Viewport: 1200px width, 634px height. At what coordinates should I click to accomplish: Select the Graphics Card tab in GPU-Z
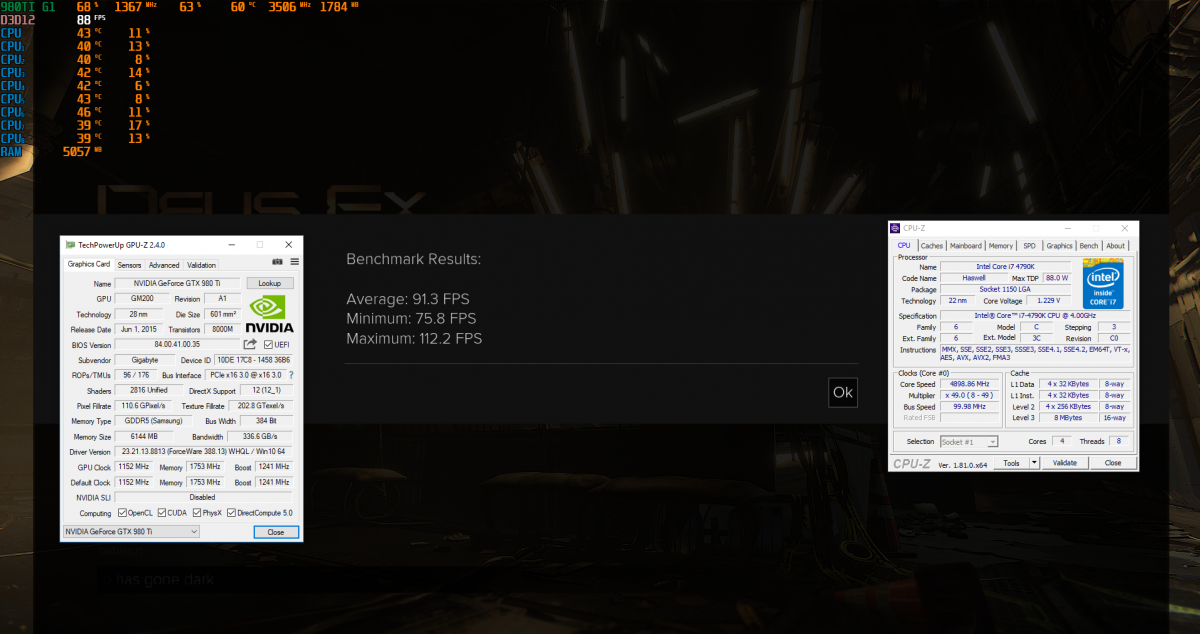pyautogui.click(x=89, y=264)
